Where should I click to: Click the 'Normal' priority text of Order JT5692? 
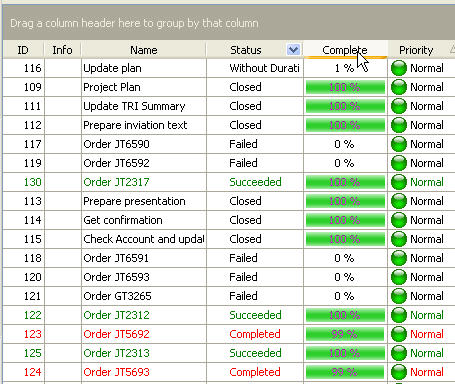[x=427, y=334]
